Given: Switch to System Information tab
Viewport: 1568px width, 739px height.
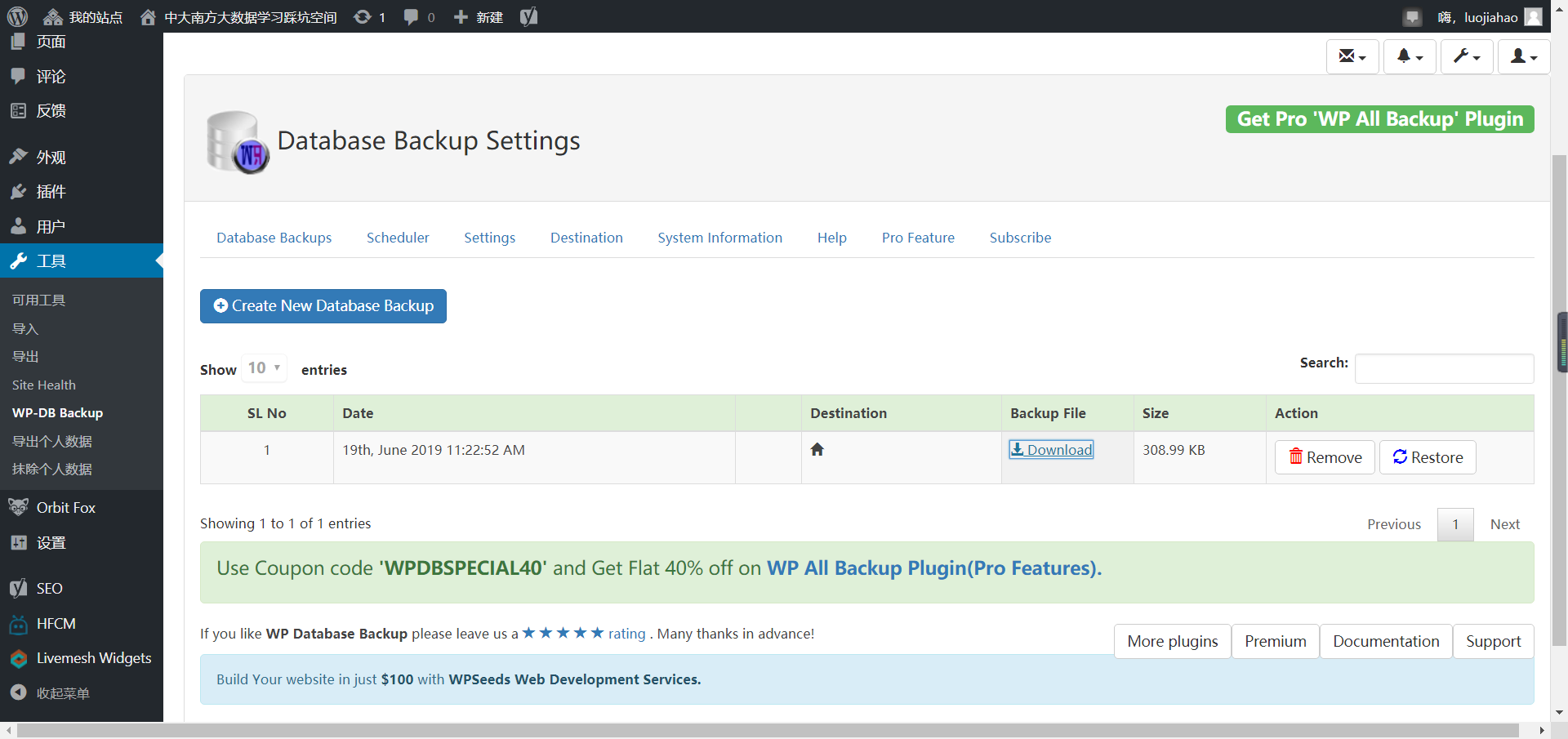Looking at the screenshot, I should 720,238.
